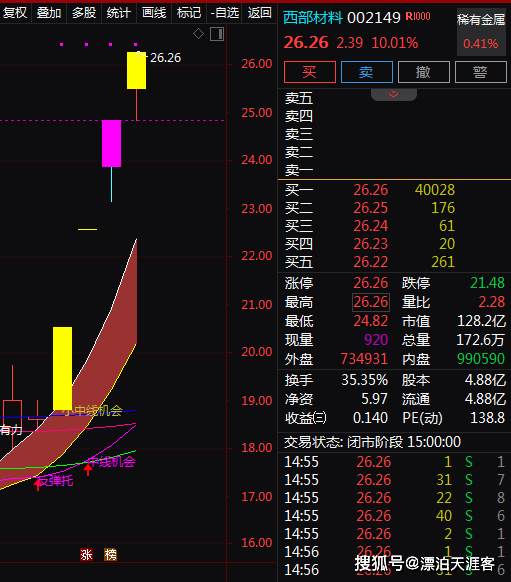Click the latest yellow candlestick at 26.26
This screenshot has width=511, height=582.
click(x=136, y=71)
